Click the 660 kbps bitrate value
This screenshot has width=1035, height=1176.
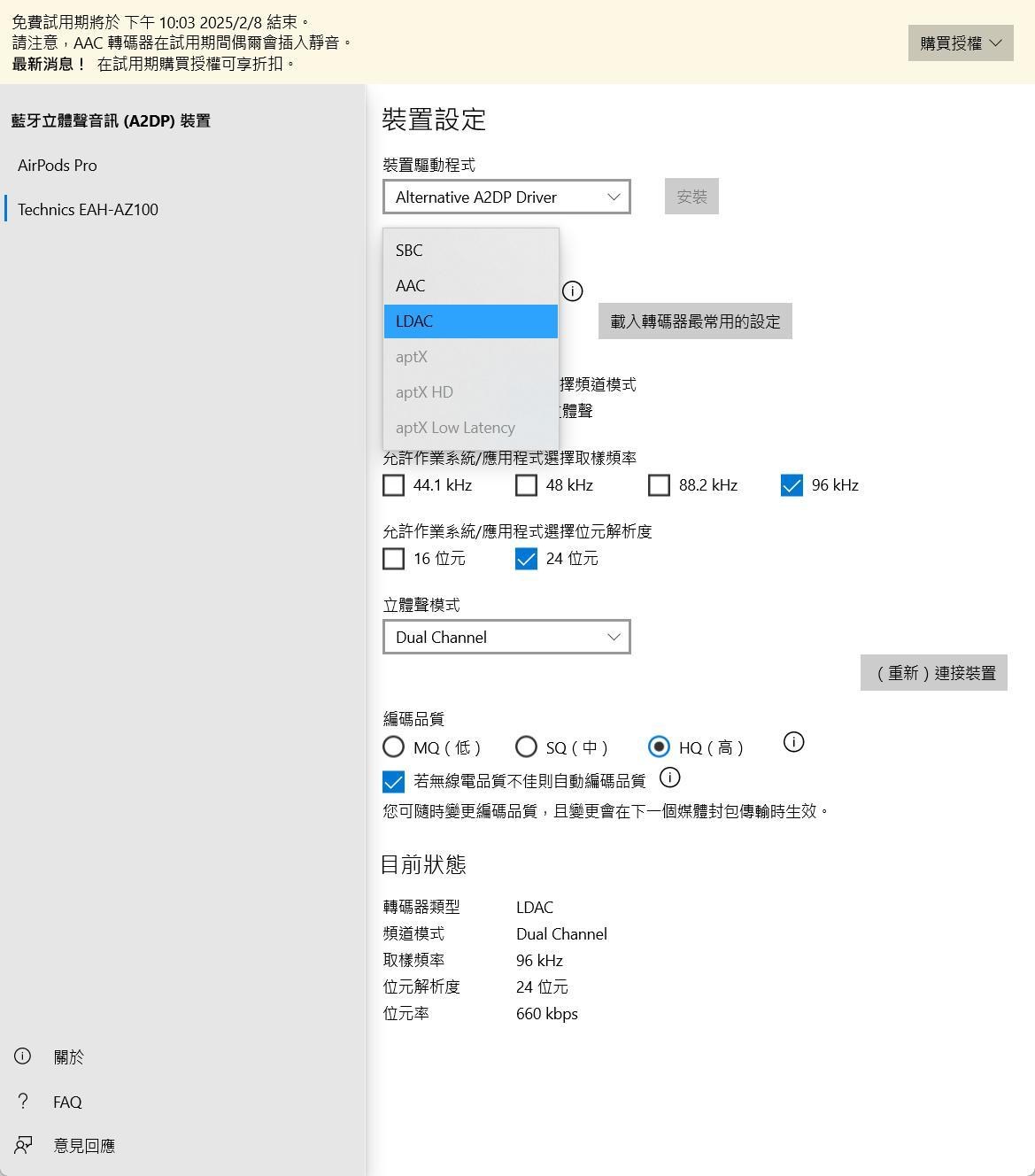click(x=547, y=1014)
